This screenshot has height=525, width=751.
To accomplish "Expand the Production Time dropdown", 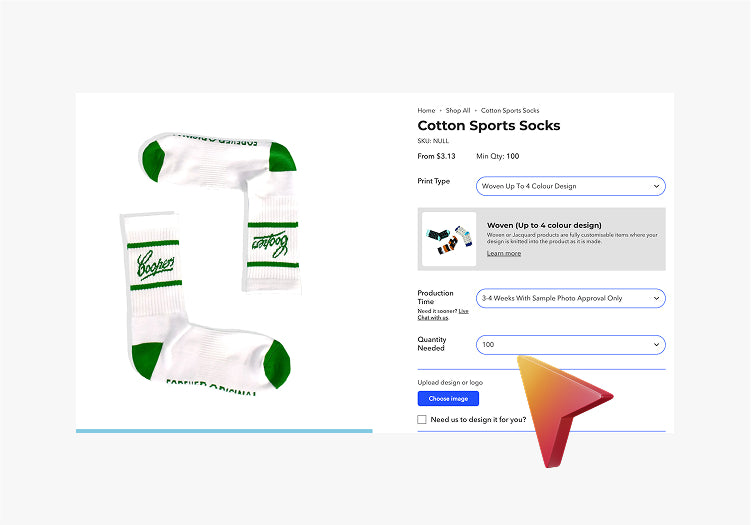I will tap(570, 298).
